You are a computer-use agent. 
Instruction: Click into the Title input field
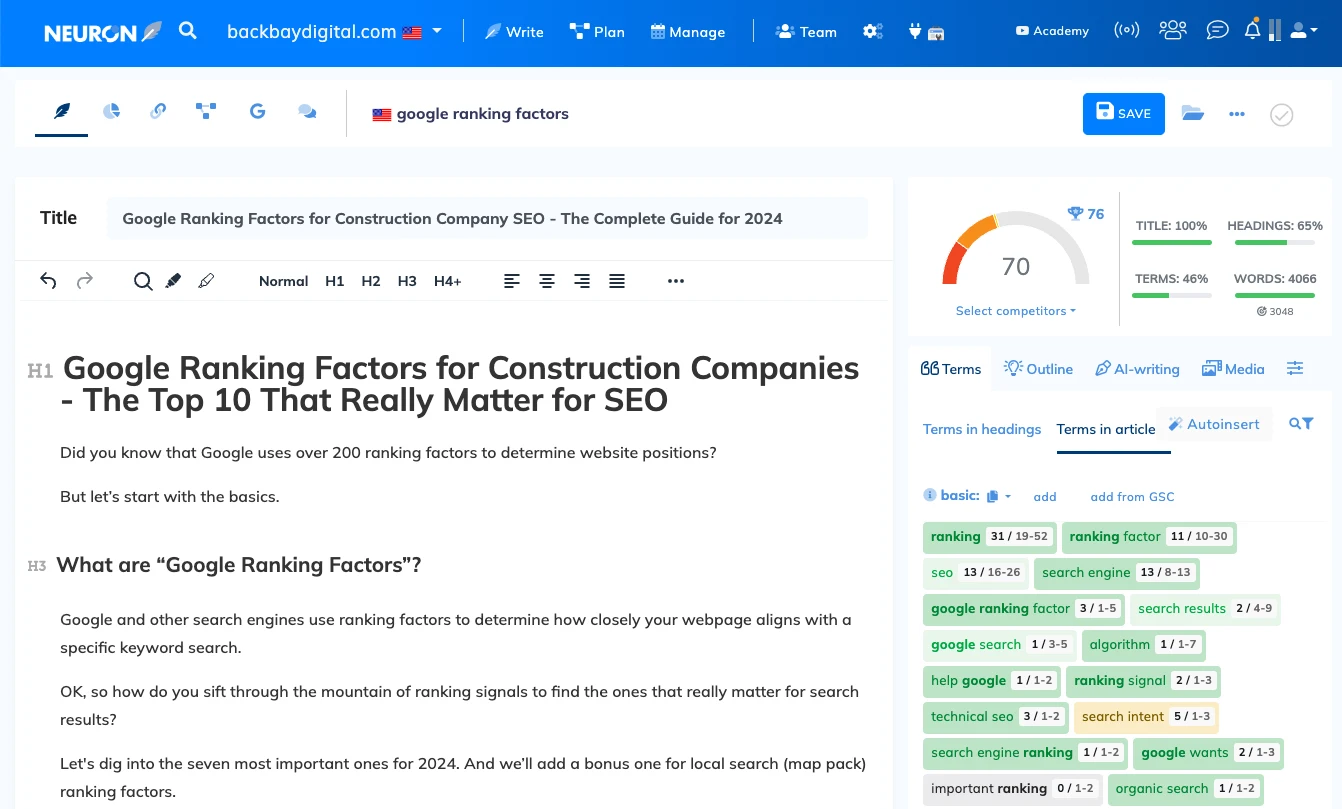point(487,218)
